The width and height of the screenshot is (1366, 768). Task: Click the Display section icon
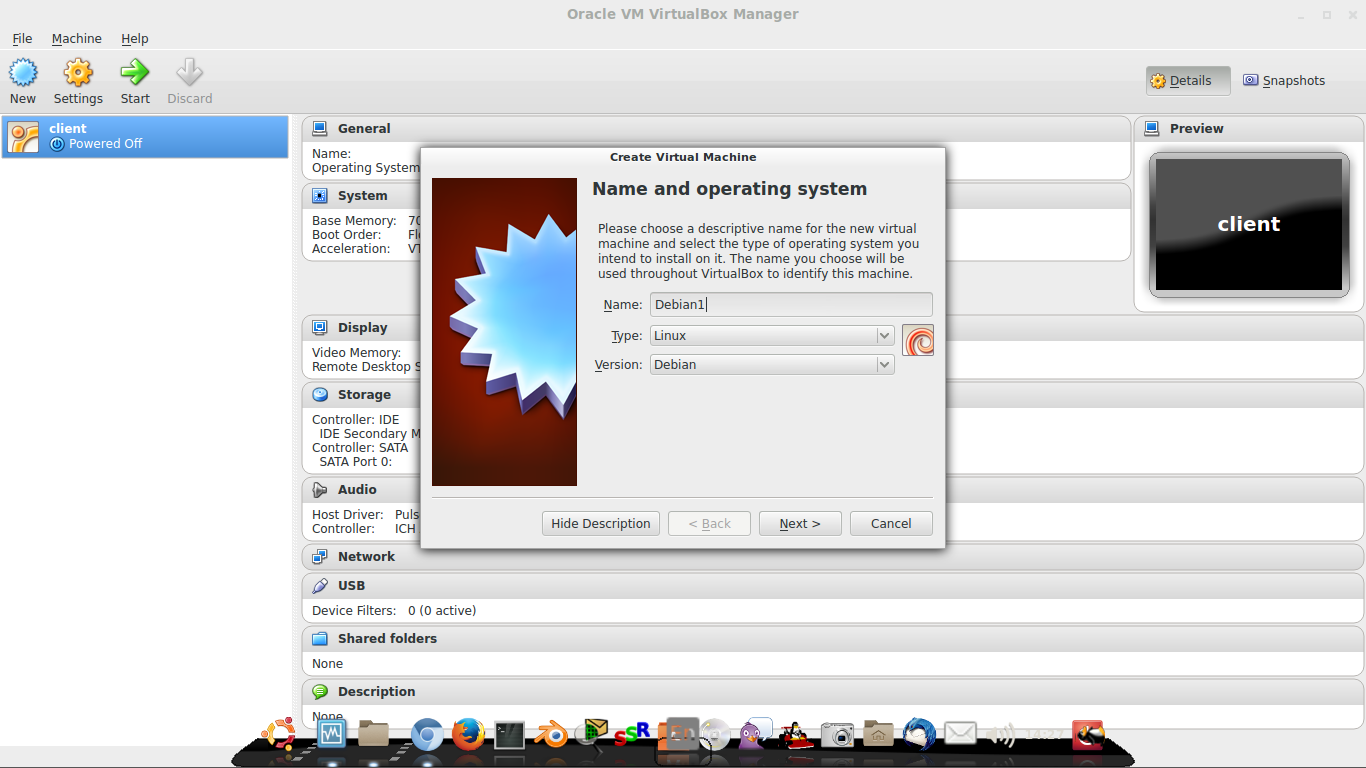coord(320,327)
